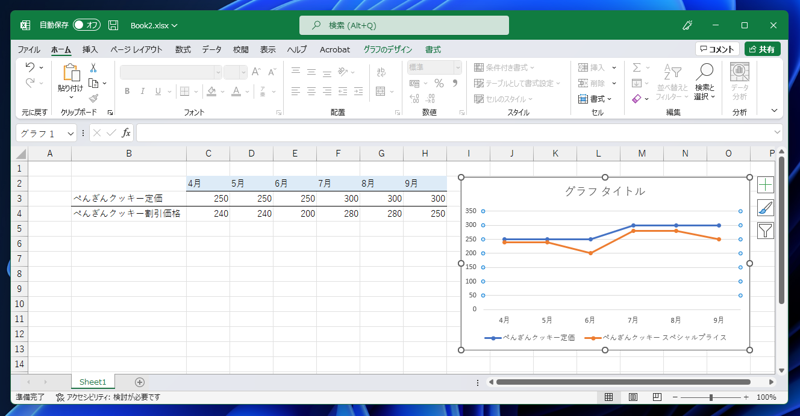This screenshot has width=800, height=416.
Task: Select the chart title text
Action: click(605, 191)
